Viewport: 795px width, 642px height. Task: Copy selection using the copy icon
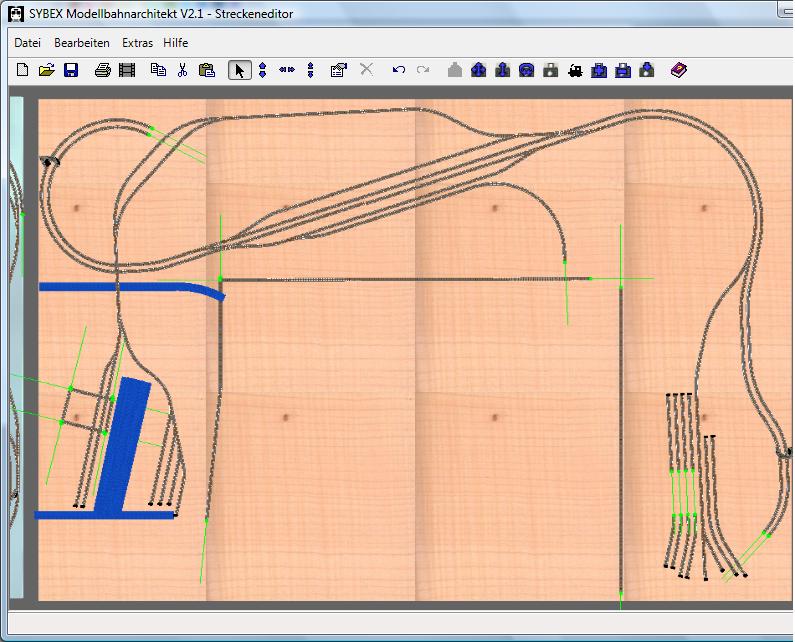pyautogui.click(x=158, y=70)
